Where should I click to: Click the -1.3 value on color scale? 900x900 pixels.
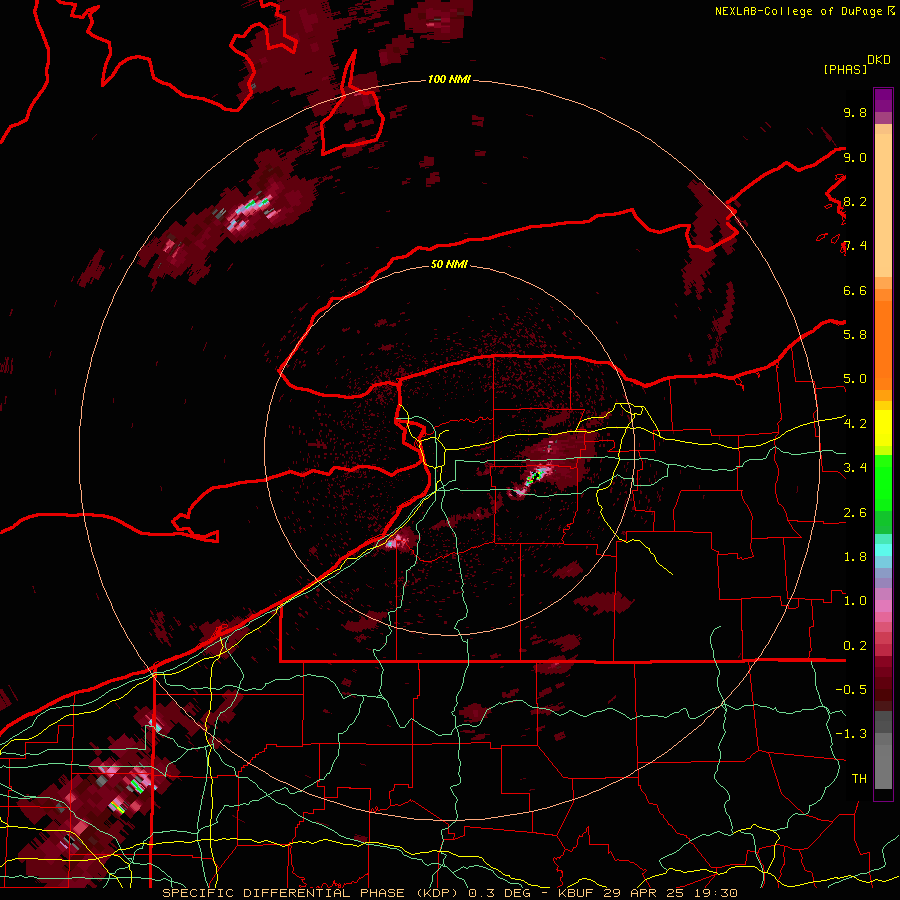pyautogui.click(x=851, y=734)
